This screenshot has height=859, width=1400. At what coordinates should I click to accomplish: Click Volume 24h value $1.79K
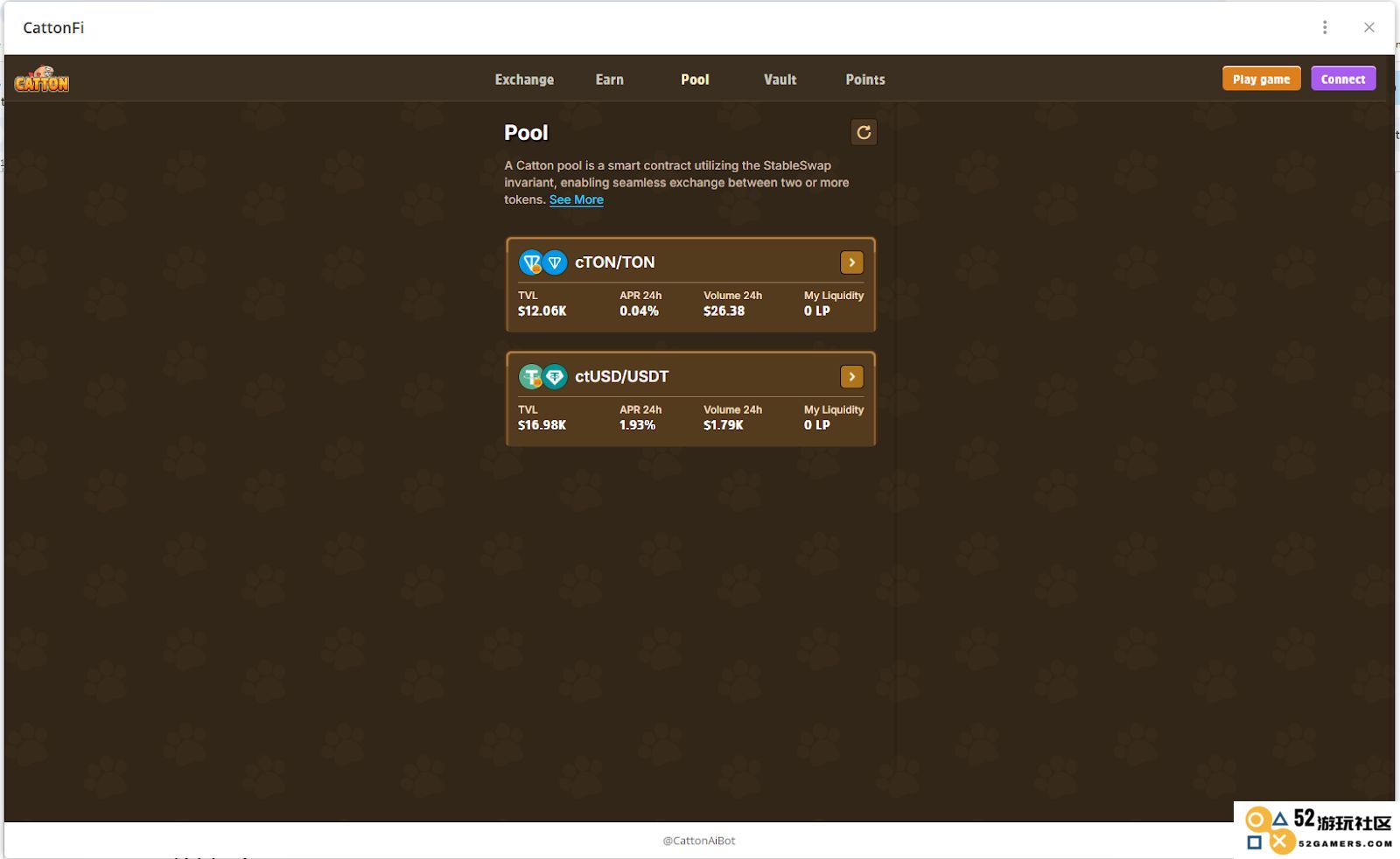(x=723, y=425)
